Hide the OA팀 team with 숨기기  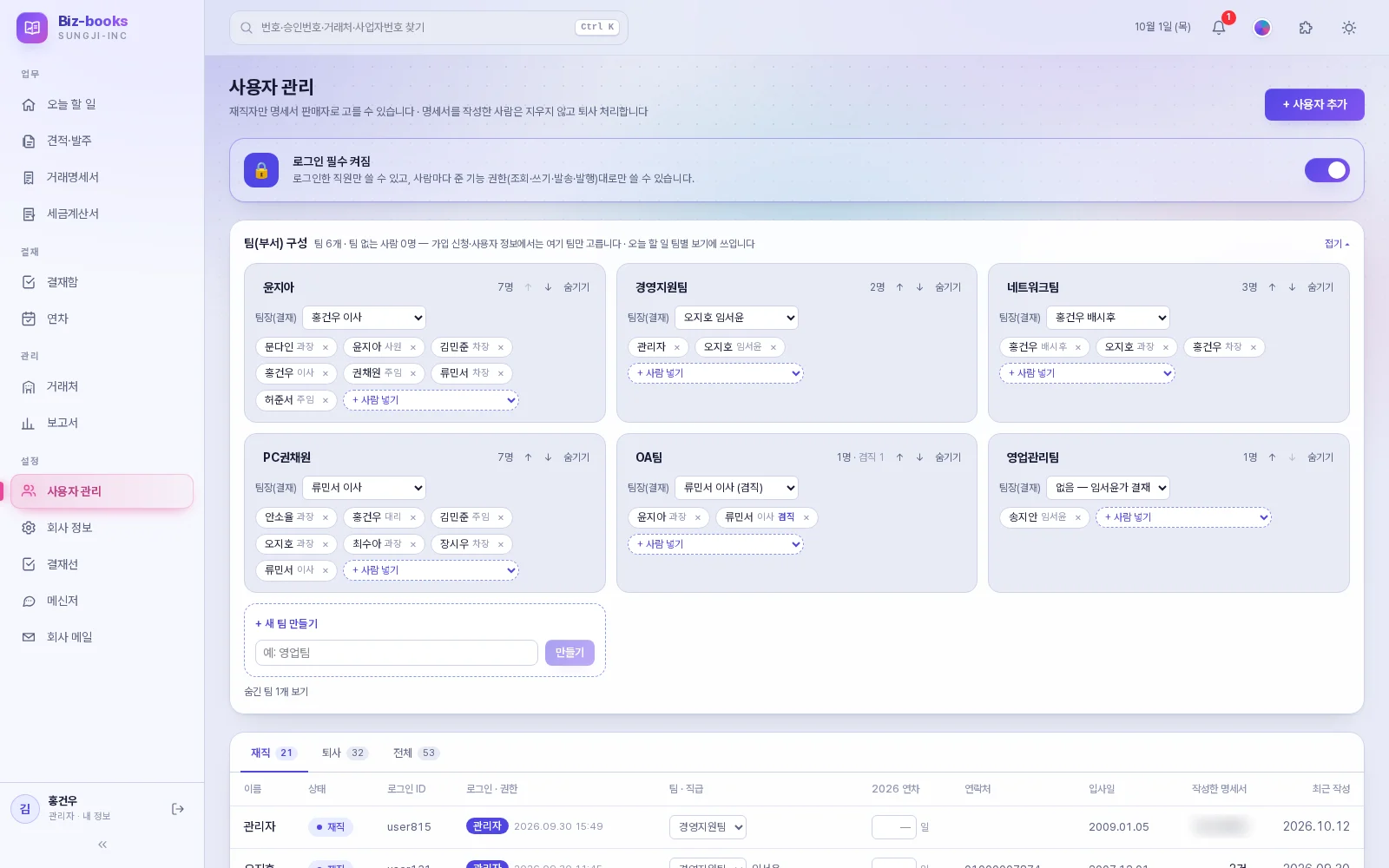coord(948,457)
